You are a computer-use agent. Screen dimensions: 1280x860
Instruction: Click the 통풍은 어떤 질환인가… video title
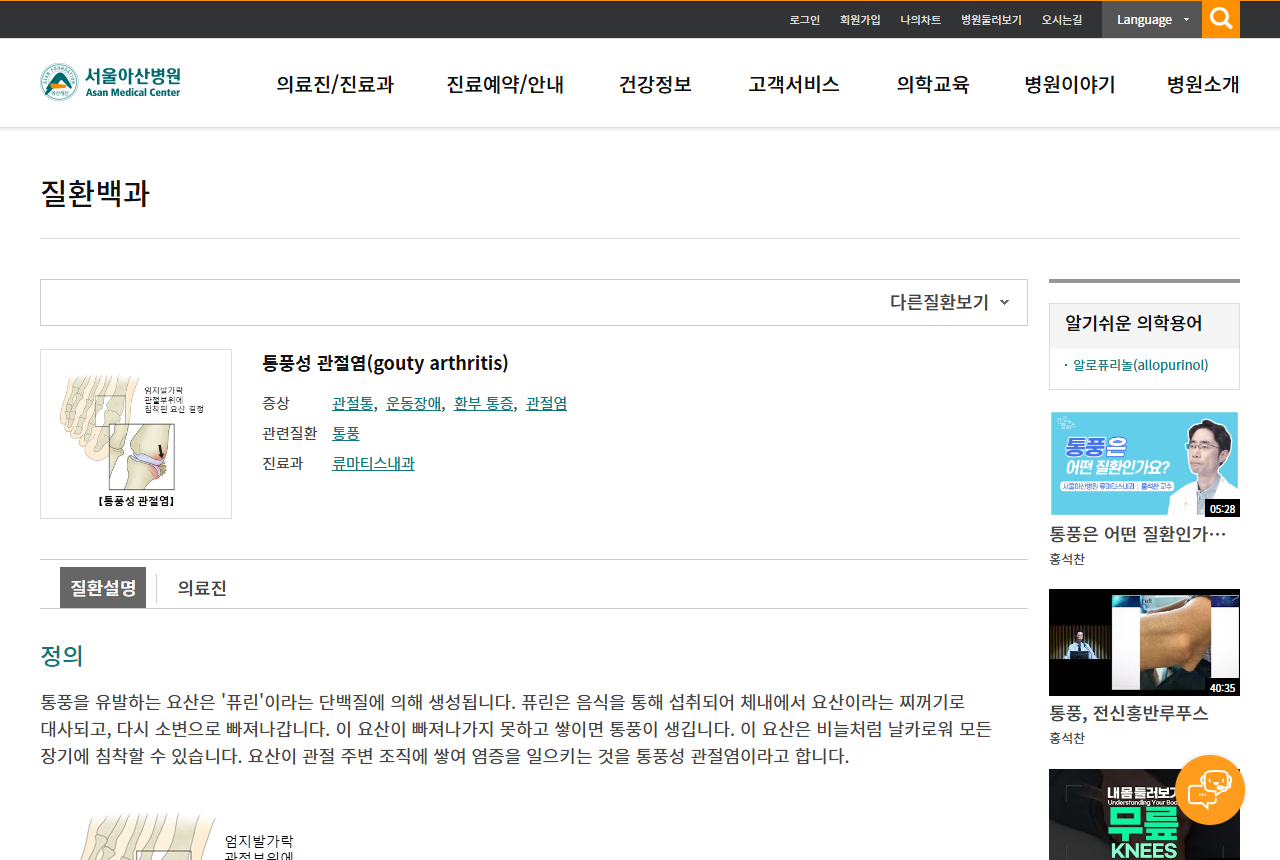[1138, 534]
